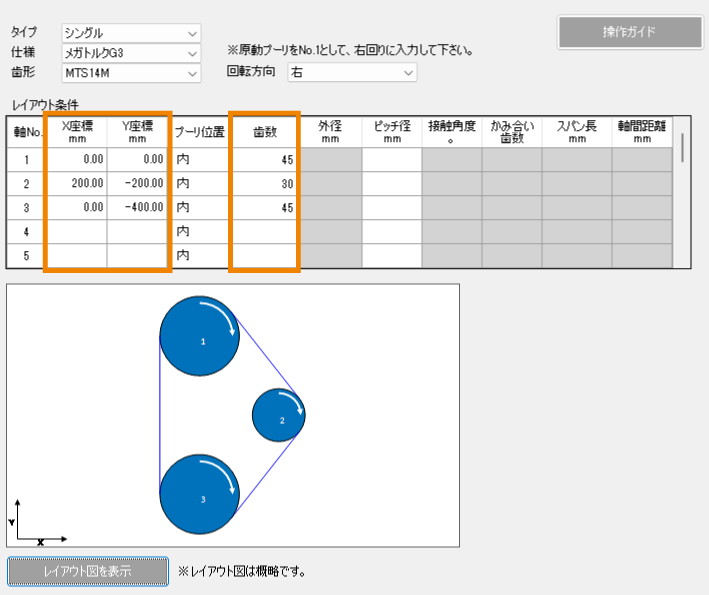Image resolution: width=709 pixels, height=595 pixels.
Task: Open the 回転方向 dropdown showing 右
Action: [352, 72]
